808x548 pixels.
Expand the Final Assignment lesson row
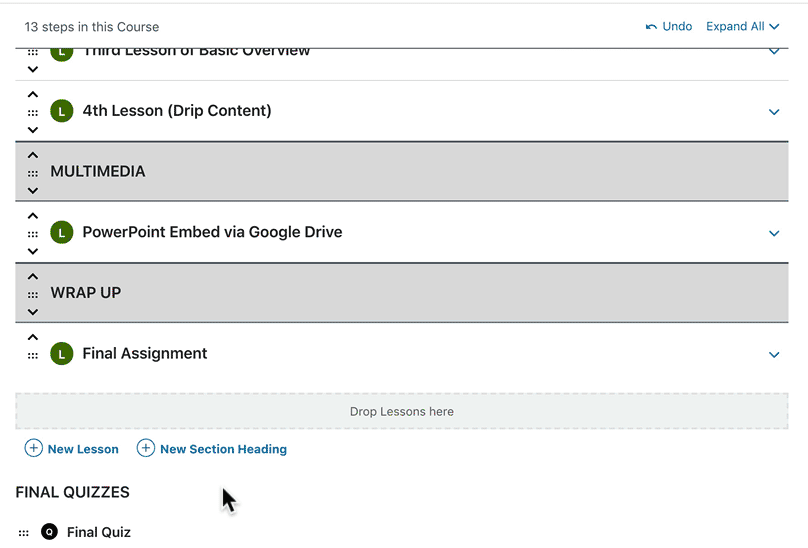pyautogui.click(x=773, y=354)
